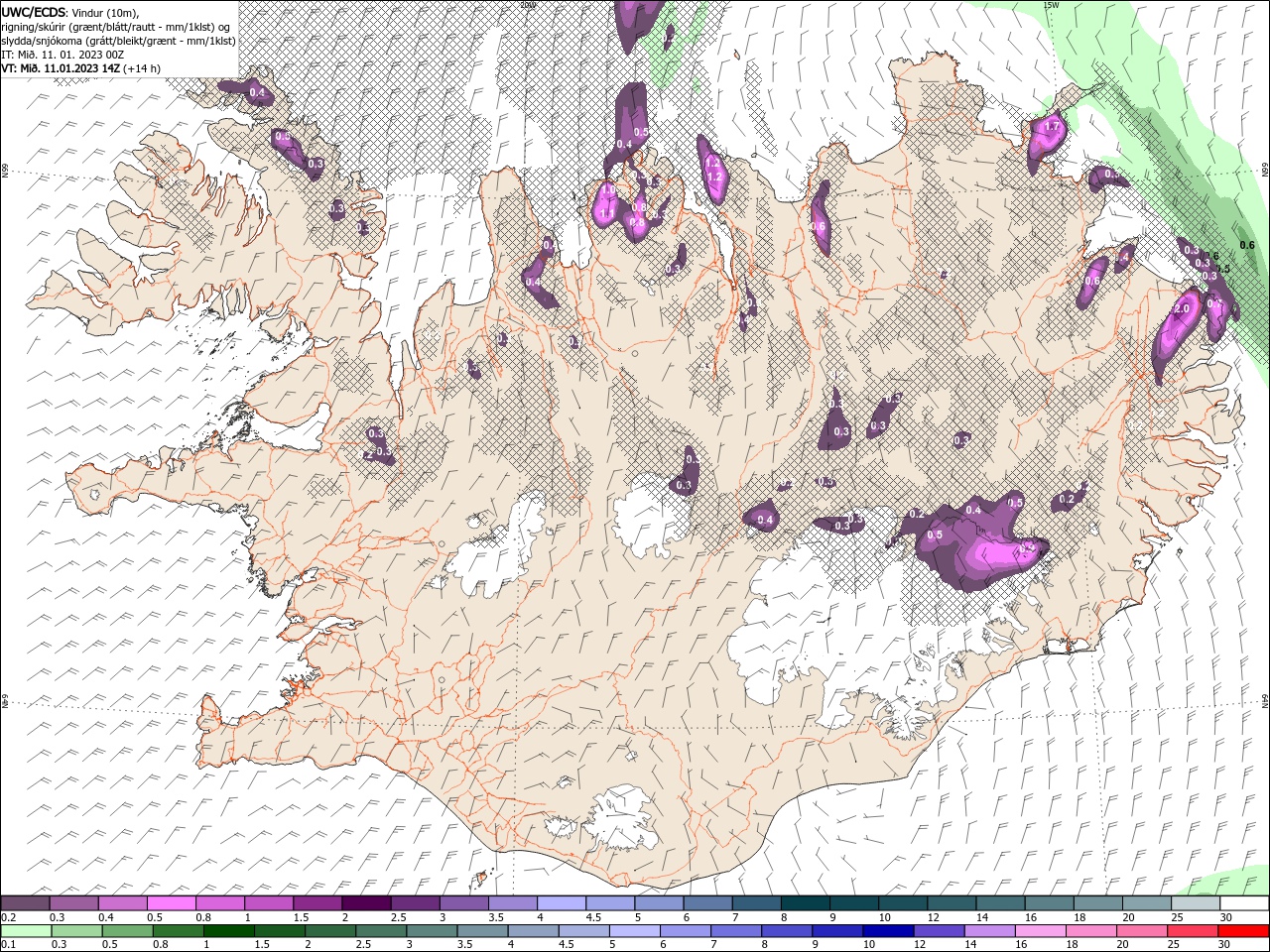
Task: Click the dark mauve 0.2 swatch in the upper legend row
Action: tap(26, 903)
